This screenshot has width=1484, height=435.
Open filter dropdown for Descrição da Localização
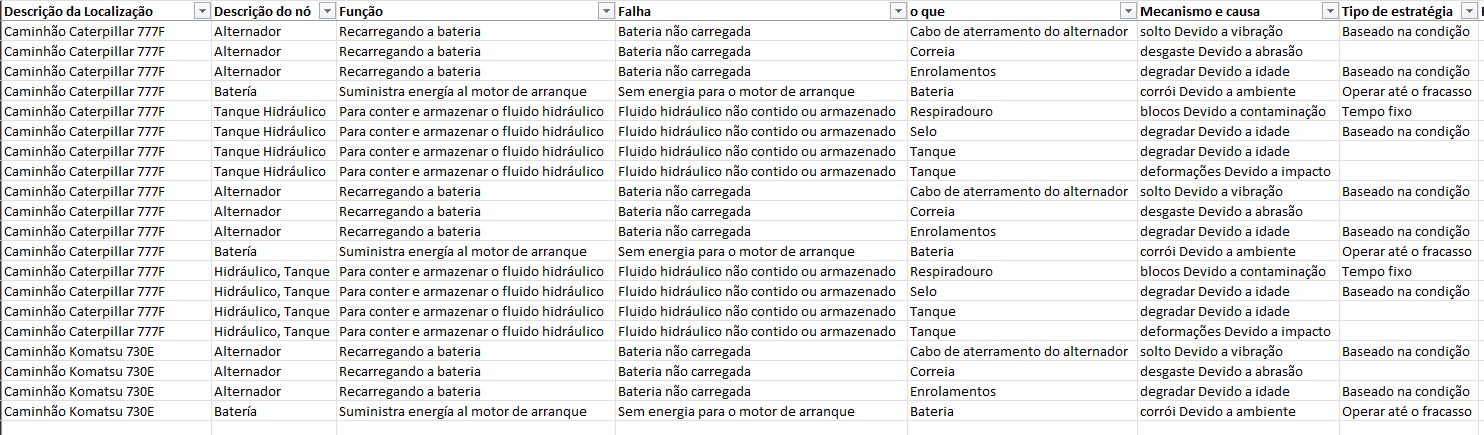202,11
